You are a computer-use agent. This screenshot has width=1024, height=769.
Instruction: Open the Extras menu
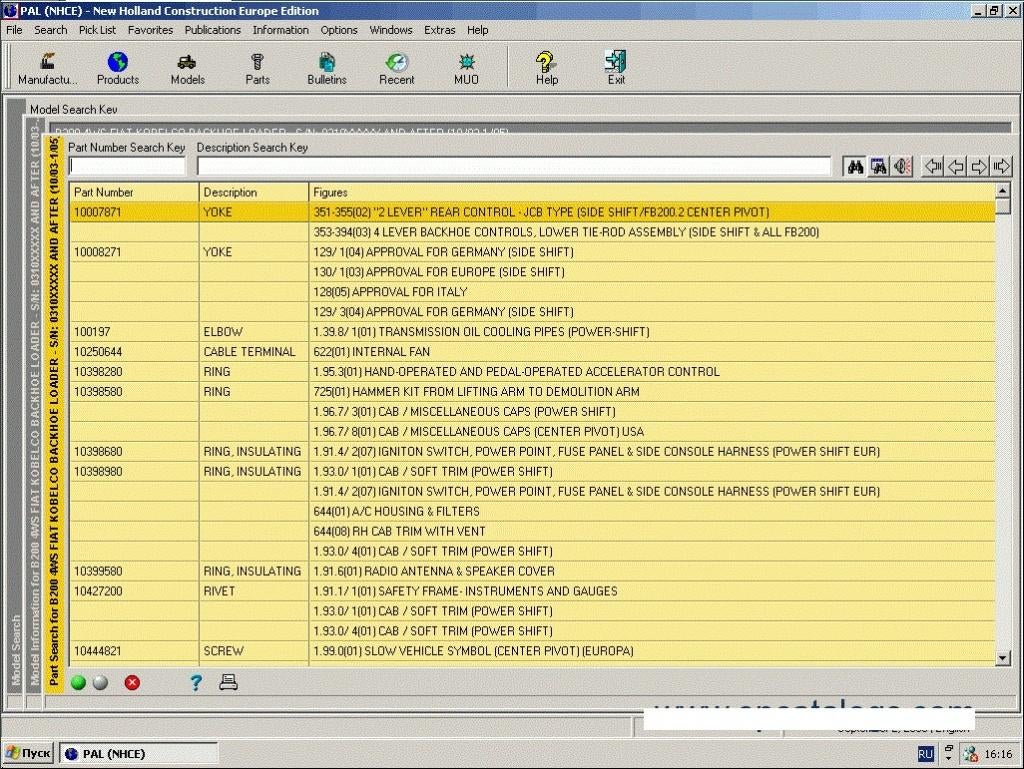(x=440, y=30)
